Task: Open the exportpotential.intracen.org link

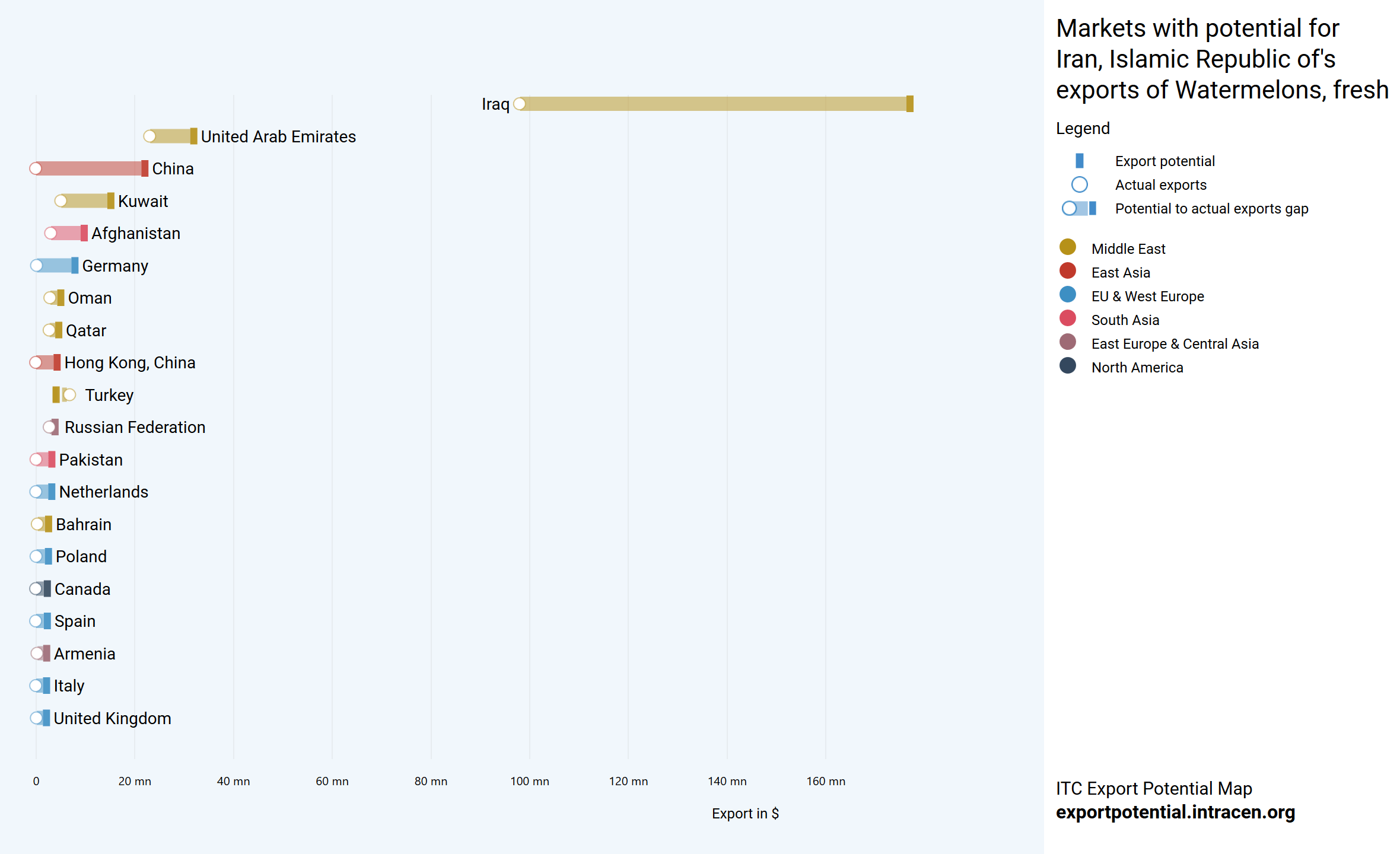Action: [1175, 812]
